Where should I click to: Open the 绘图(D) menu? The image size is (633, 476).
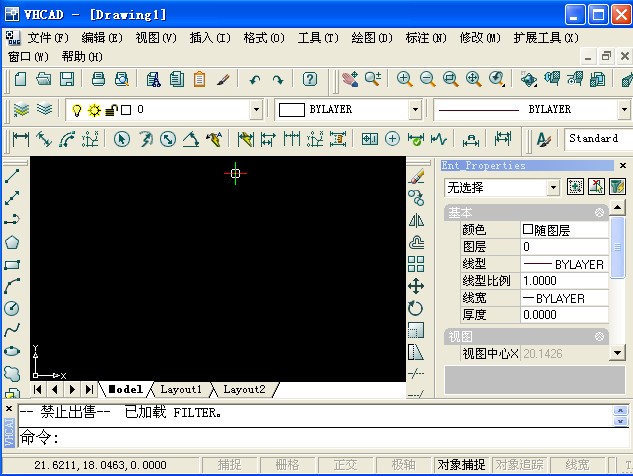[x=372, y=38]
